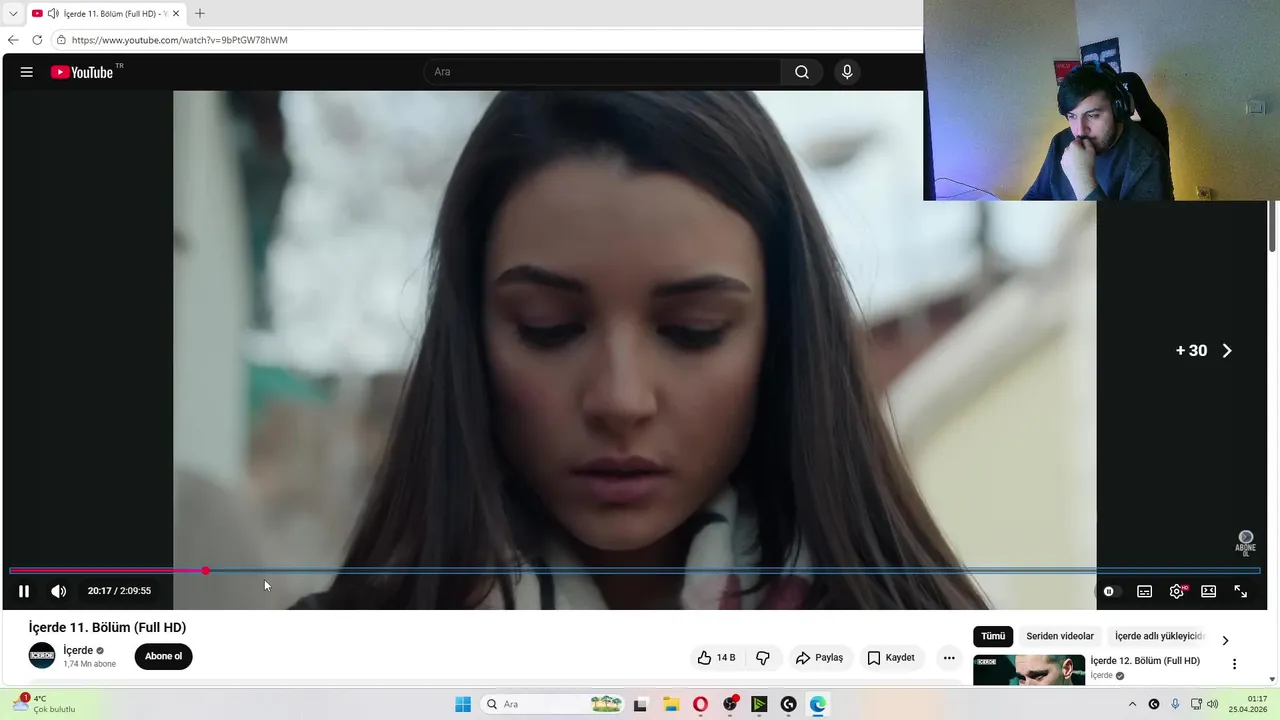
Task: Close the İçerde 11. Bölüm tab
Action: (x=176, y=14)
